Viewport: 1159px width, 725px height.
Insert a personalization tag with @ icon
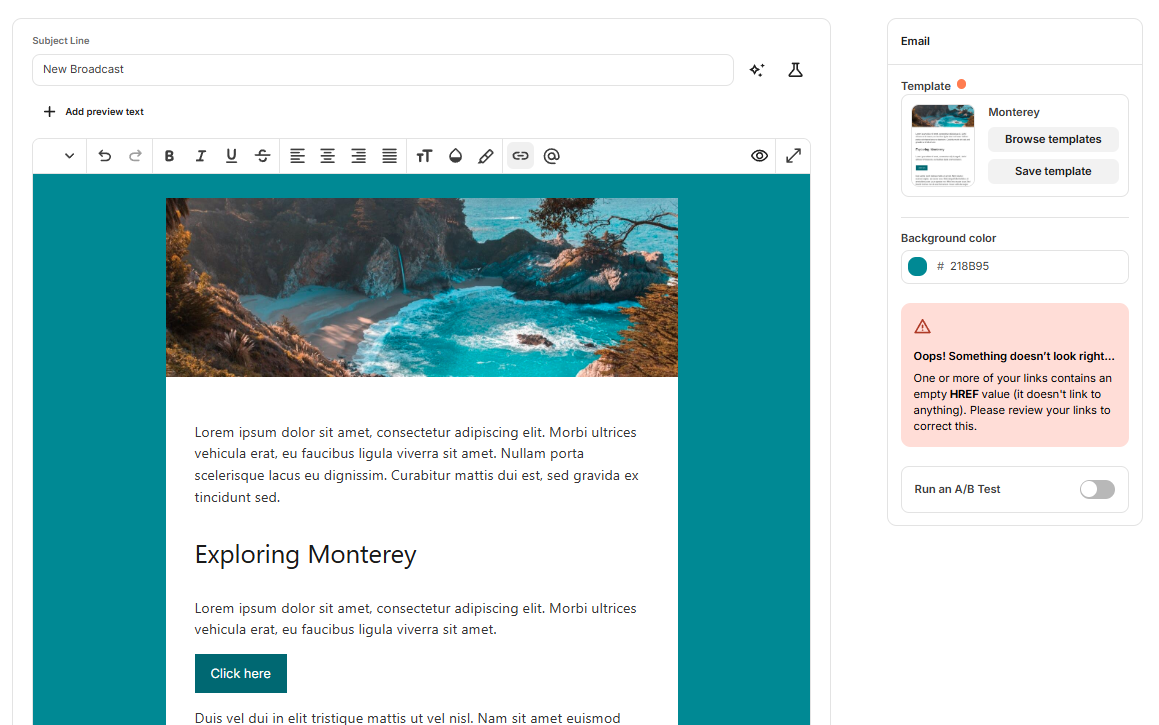(551, 156)
